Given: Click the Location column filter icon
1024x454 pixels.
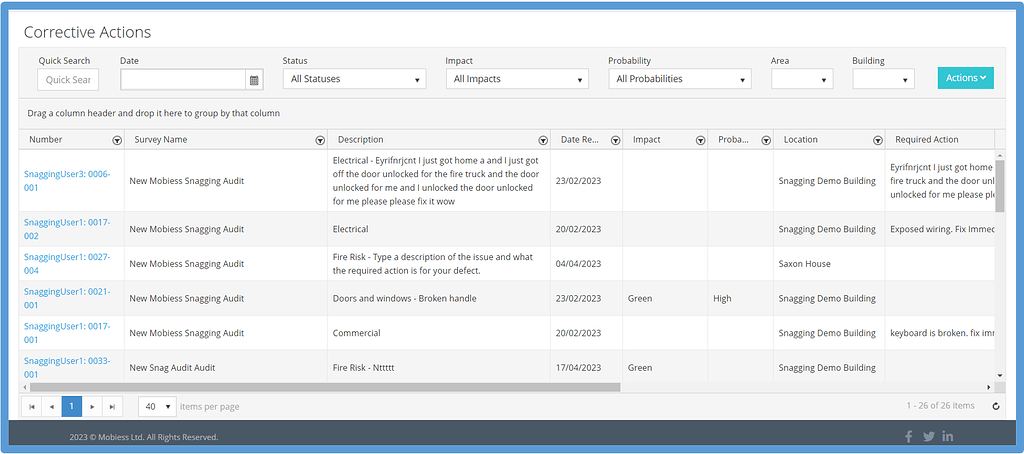Looking at the screenshot, I should coord(877,140).
